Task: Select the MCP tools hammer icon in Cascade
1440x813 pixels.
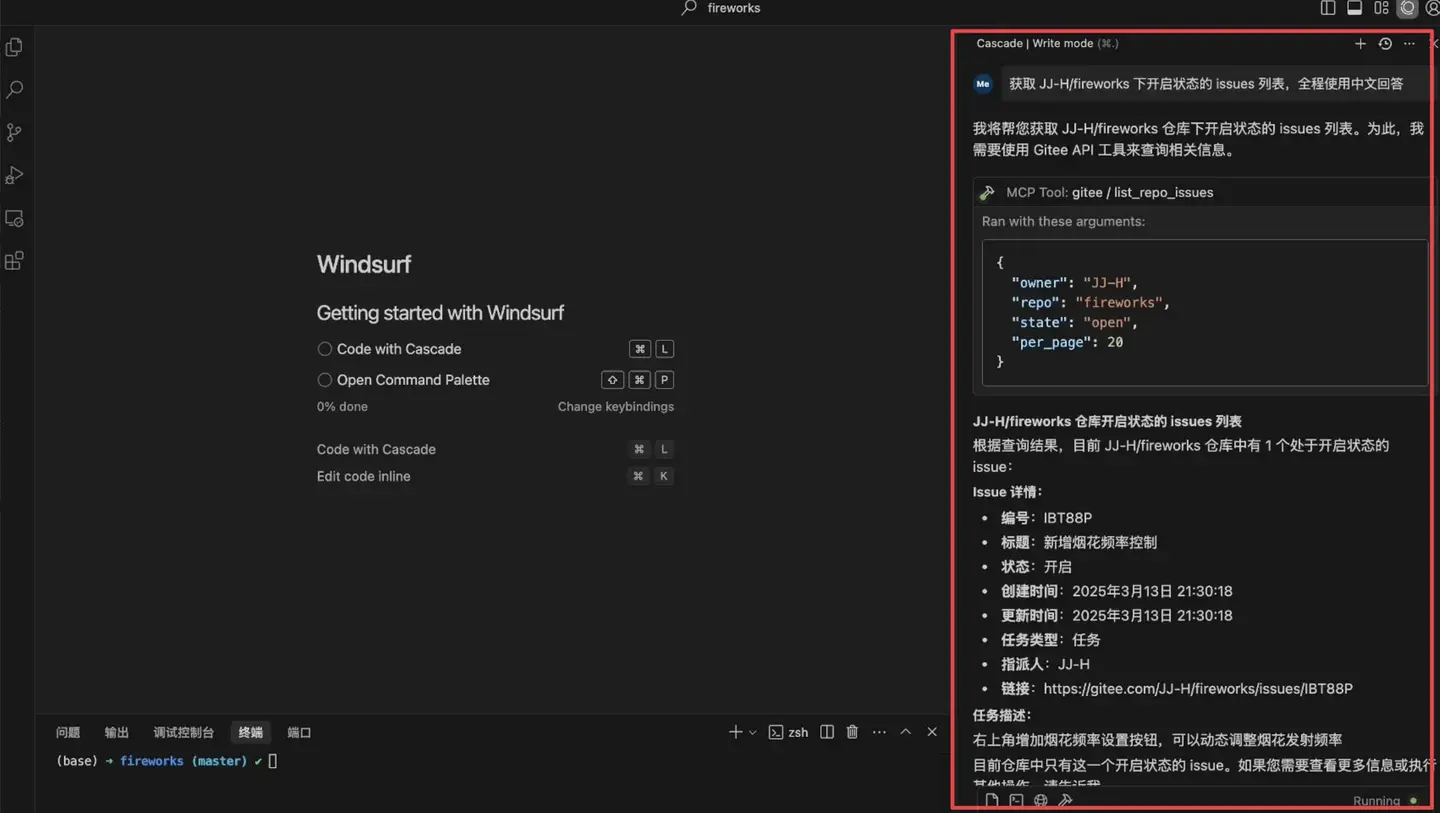Action: (x=1065, y=800)
